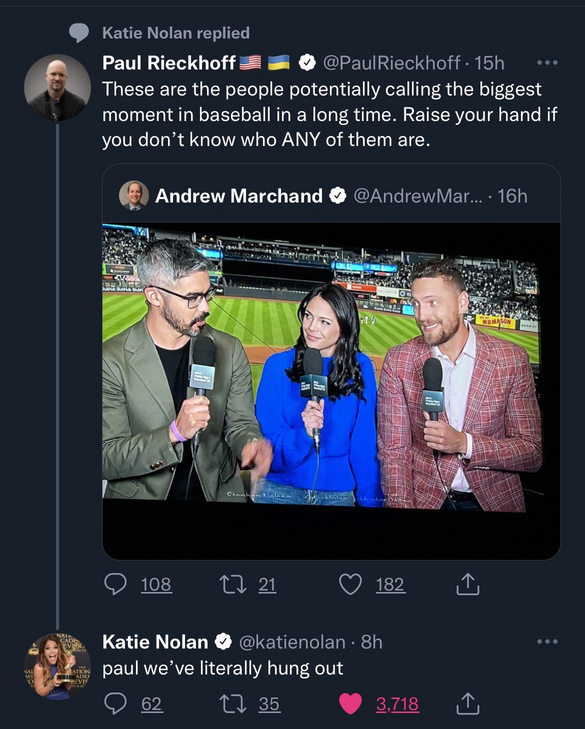Share Paul Rieckhoff's tweet via share icon
Screen dimensions: 585x729
467,584
